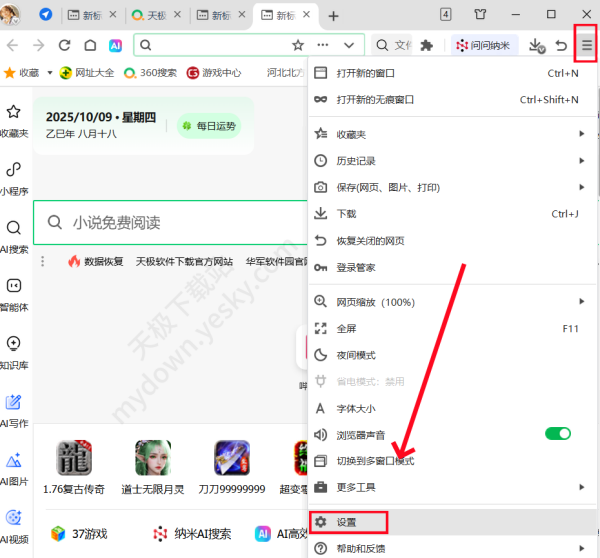Viewport: 600px width, 558px height.
Task: Open new tab with plus button
Action: pyautogui.click(x=334, y=16)
